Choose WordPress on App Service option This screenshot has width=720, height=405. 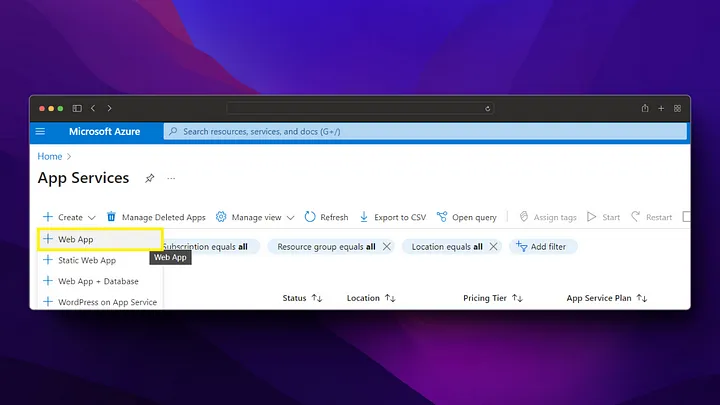coord(100,302)
